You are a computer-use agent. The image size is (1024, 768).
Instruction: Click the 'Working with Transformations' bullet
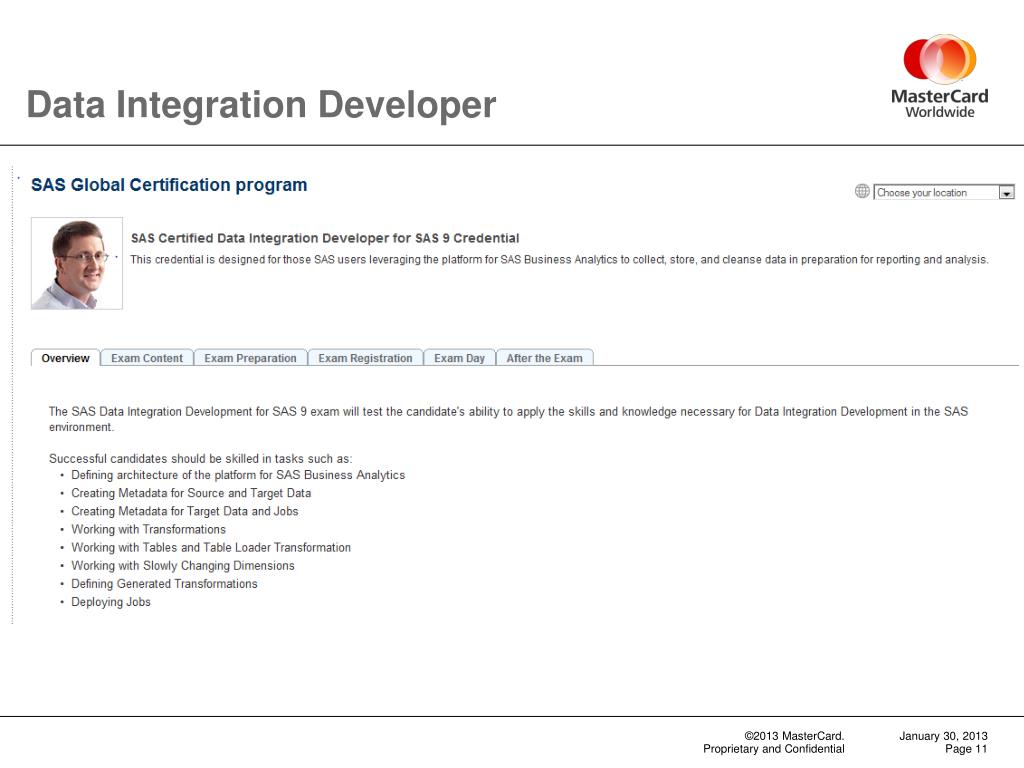(x=148, y=529)
